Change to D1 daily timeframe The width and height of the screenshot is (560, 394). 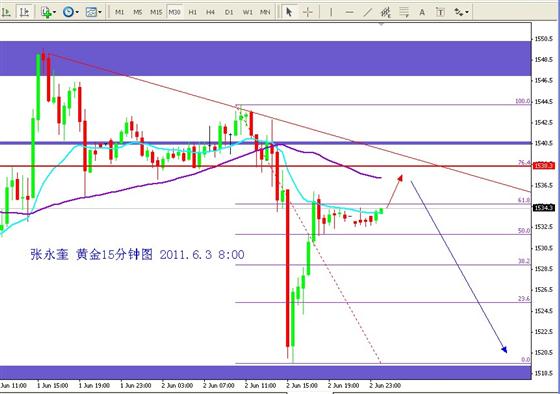click(229, 12)
